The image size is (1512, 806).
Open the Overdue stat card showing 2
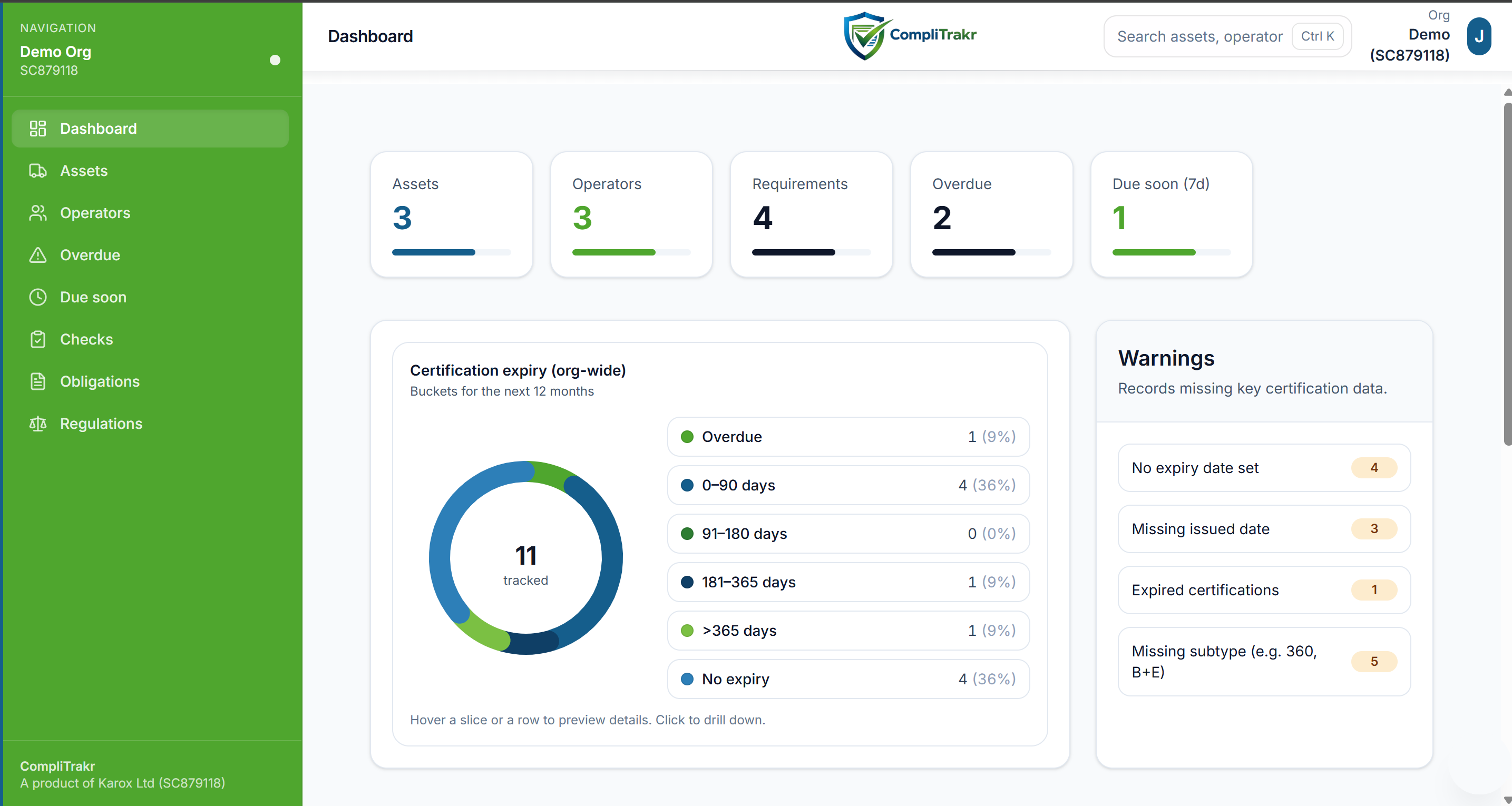991,214
